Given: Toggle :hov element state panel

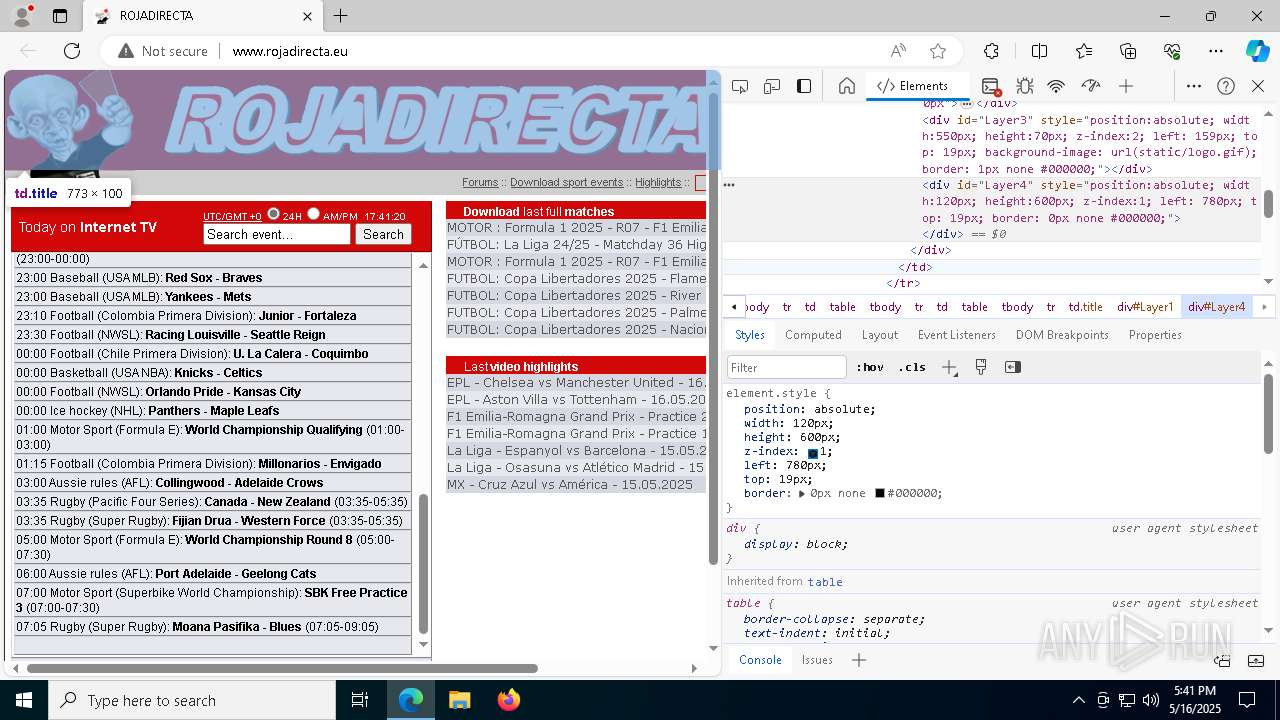Looking at the screenshot, I should coord(870,367).
